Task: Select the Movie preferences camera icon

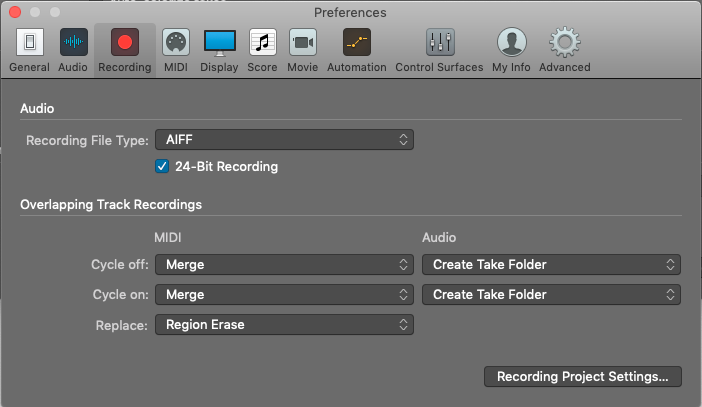Action: pyautogui.click(x=303, y=44)
